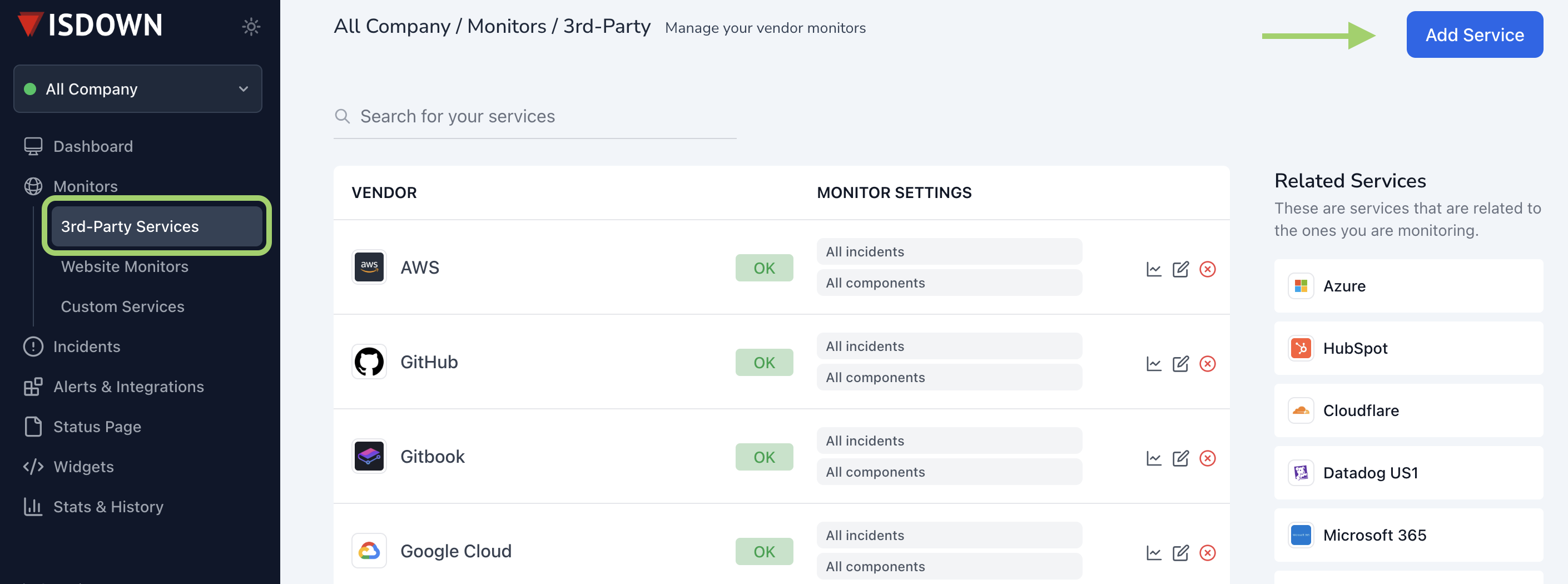This screenshot has width=1568, height=584.
Task: Expand the Monitors sidebar section
Action: click(85, 186)
